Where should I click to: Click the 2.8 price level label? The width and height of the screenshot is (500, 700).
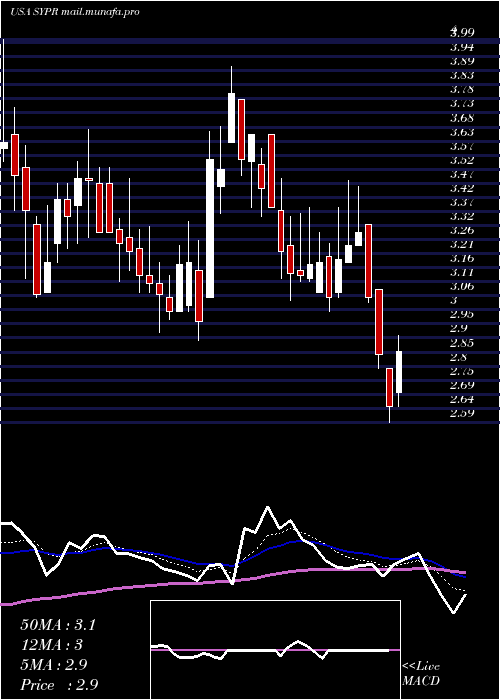[x=459, y=357]
